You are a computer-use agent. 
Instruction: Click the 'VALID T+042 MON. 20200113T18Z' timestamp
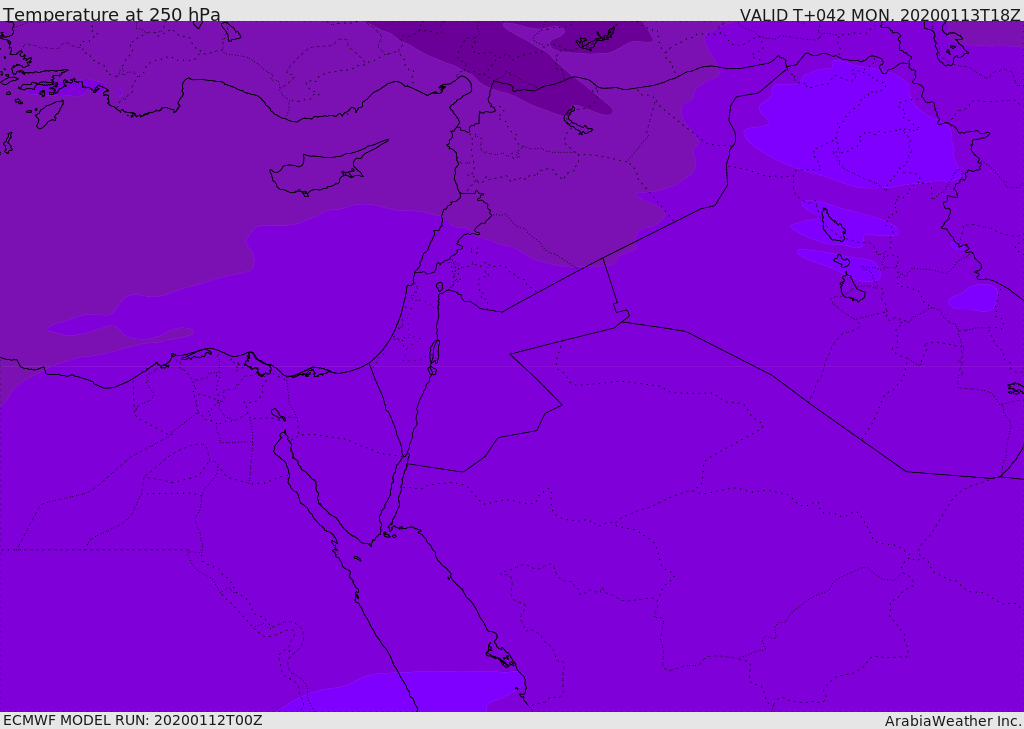point(880,14)
